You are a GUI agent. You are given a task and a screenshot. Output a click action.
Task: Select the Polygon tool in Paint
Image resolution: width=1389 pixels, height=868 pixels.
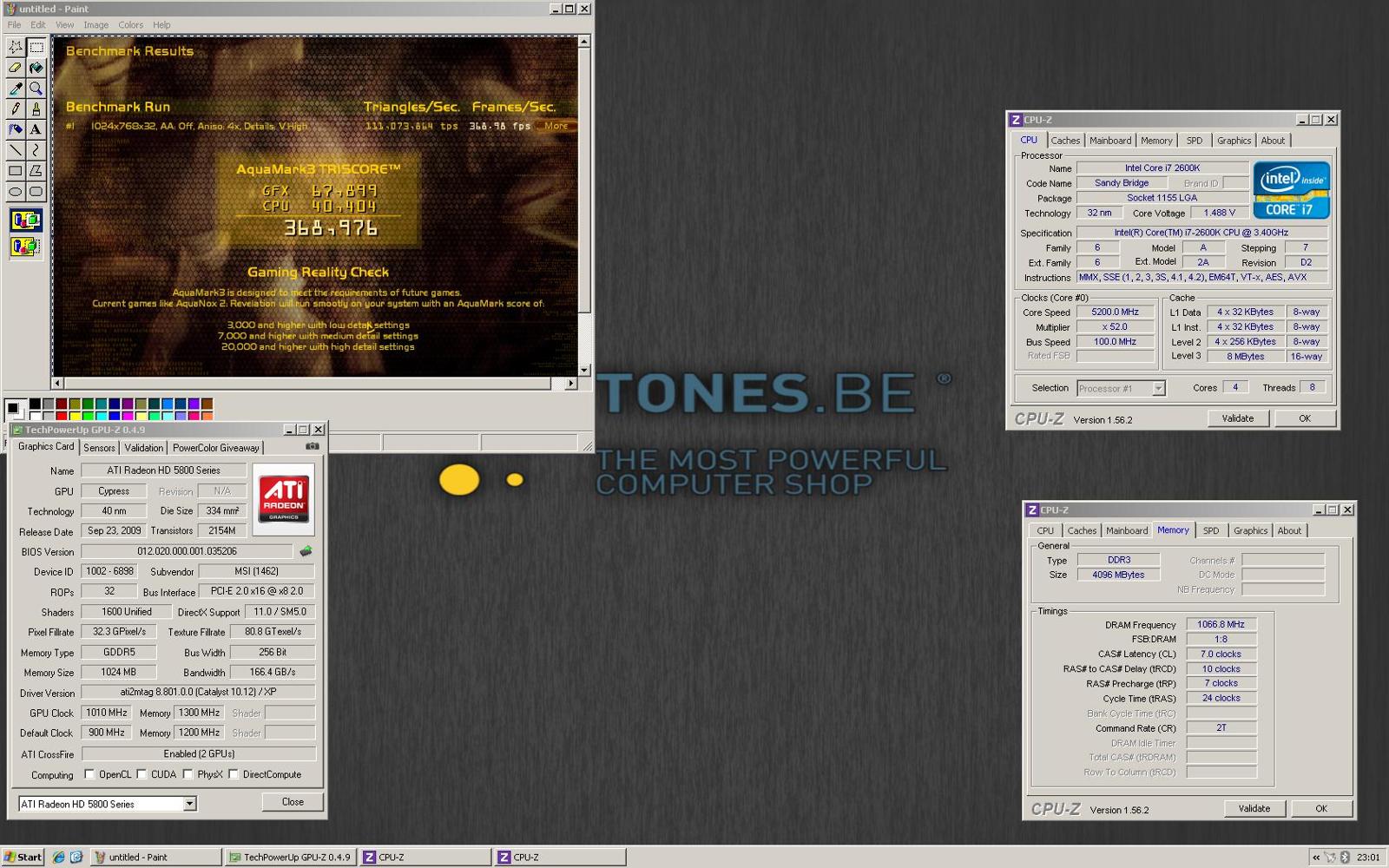click(x=36, y=172)
